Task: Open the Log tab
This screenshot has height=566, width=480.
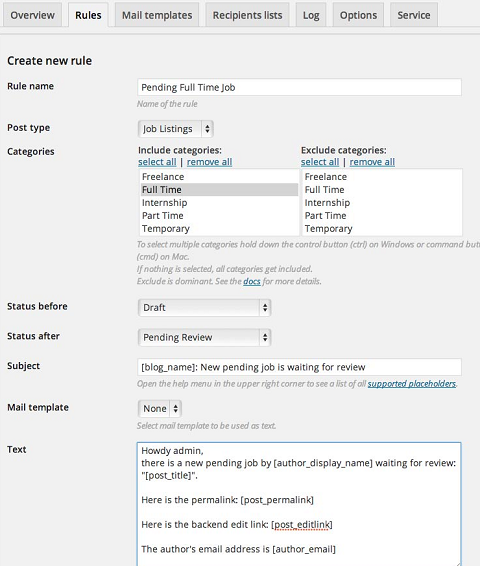Action: pyautogui.click(x=311, y=15)
